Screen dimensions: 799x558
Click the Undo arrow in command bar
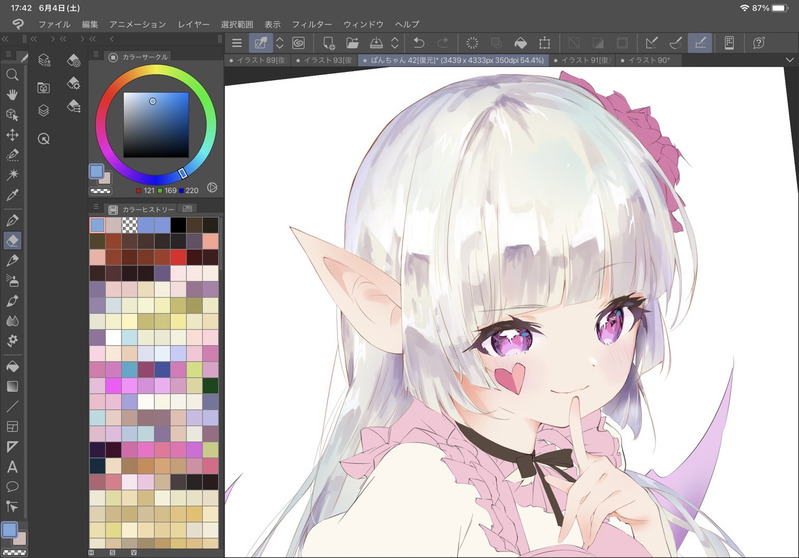(419, 43)
